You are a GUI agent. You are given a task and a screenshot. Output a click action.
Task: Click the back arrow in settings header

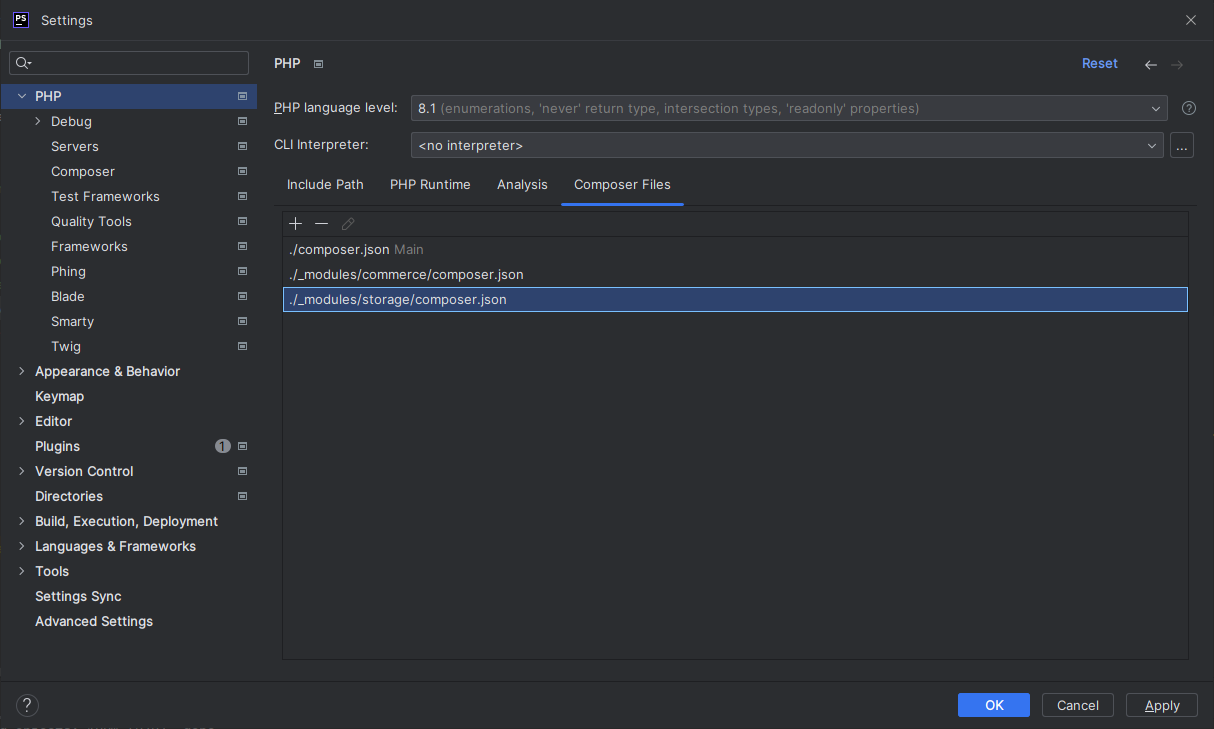[x=1151, y=64]
